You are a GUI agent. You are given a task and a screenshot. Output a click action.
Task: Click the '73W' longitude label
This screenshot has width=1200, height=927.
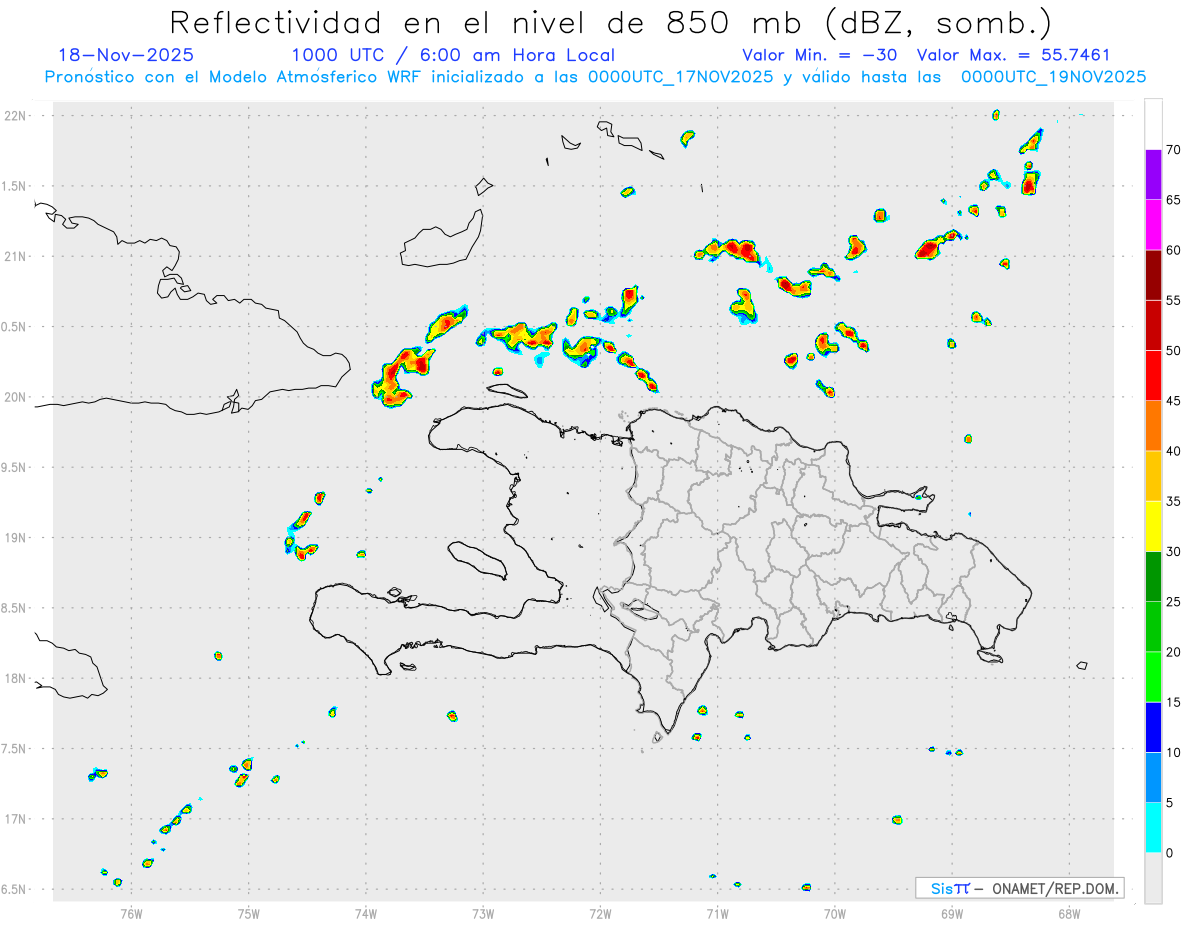click(x=483, y=913)
